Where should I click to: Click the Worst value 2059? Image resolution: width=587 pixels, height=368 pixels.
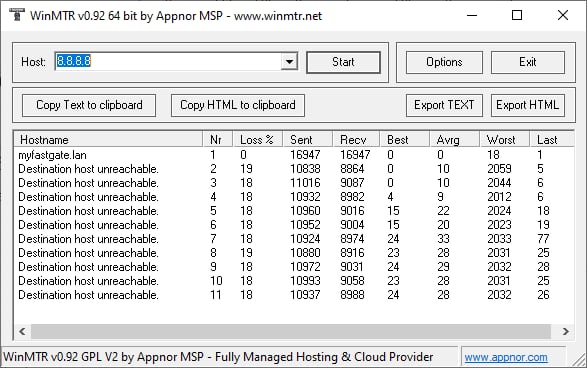(x=499, y=169)
